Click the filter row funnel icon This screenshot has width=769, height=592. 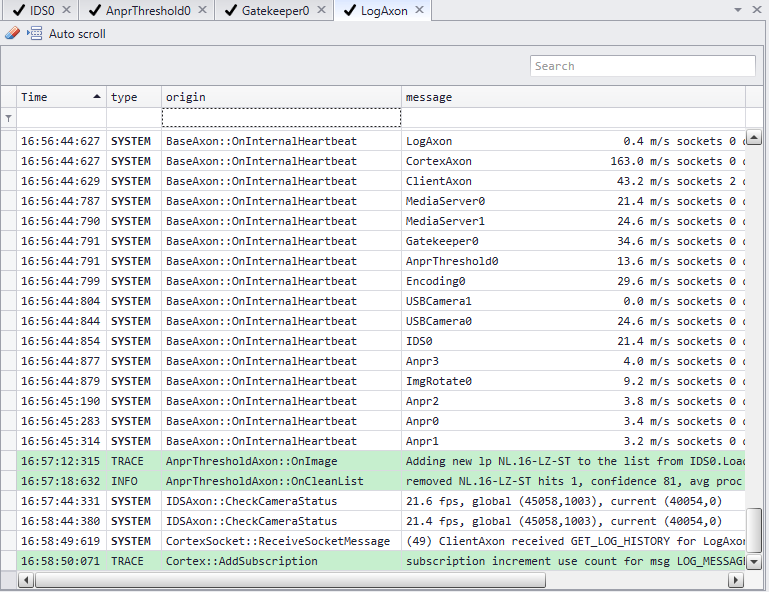coord(8,118)
